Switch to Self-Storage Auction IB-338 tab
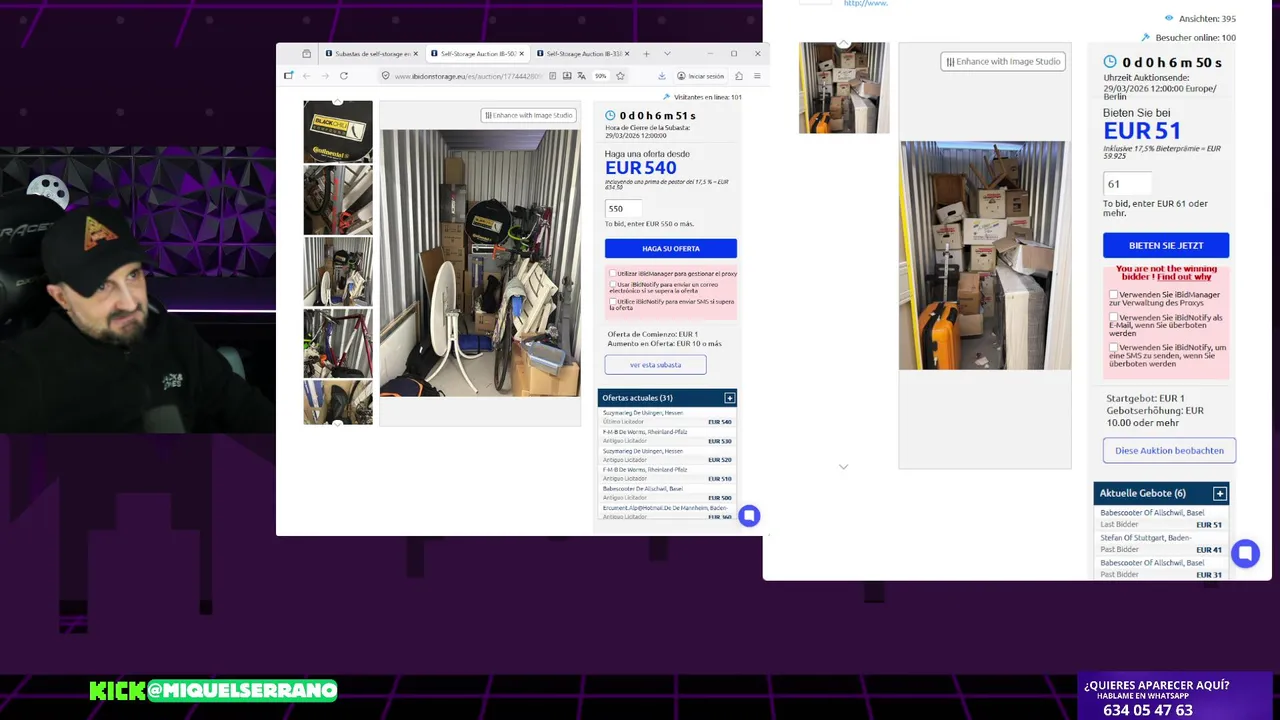 coord(583,54)
